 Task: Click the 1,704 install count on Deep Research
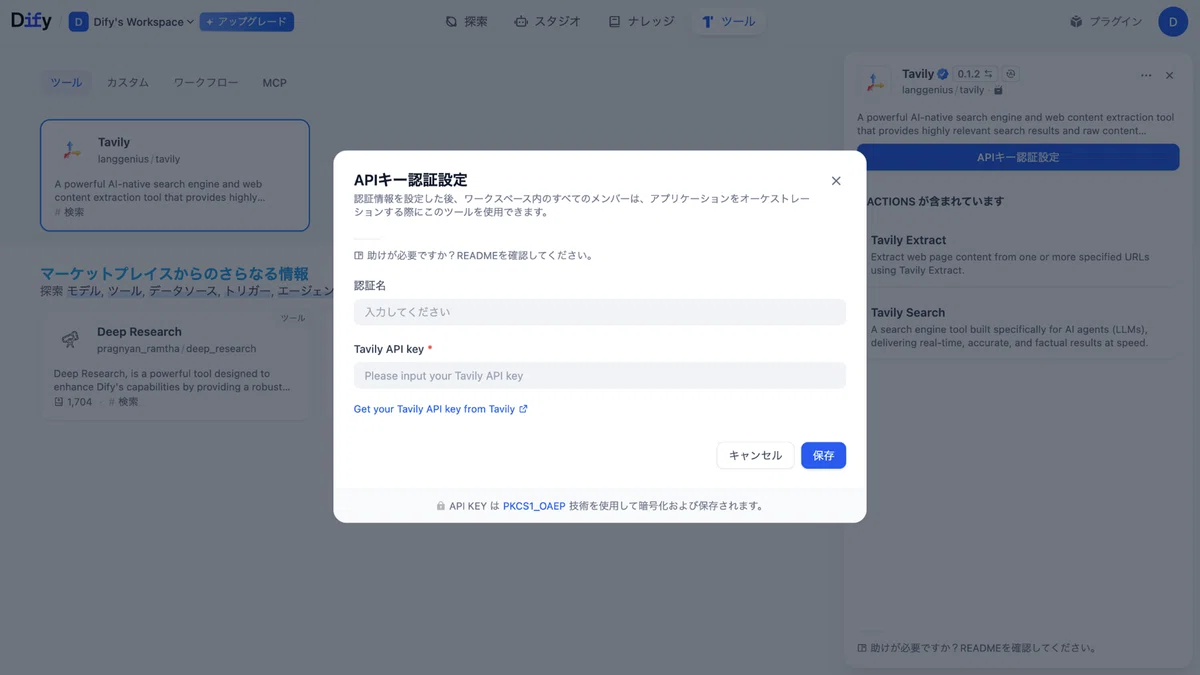point(74,402)
